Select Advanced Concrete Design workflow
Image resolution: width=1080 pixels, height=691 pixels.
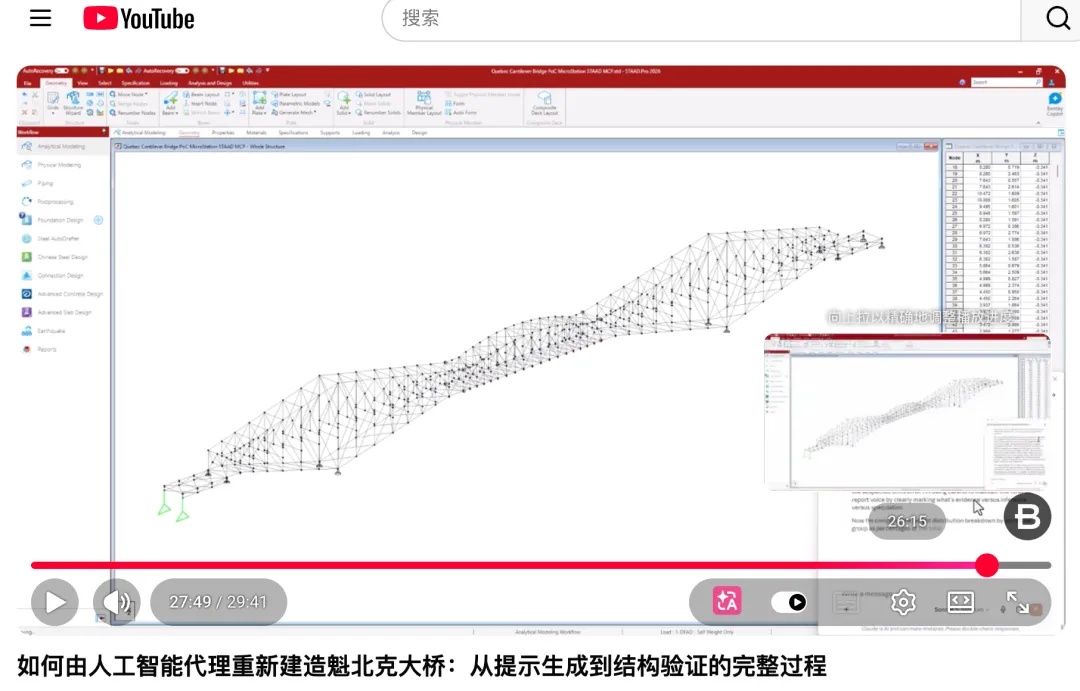tap(62, 294)
